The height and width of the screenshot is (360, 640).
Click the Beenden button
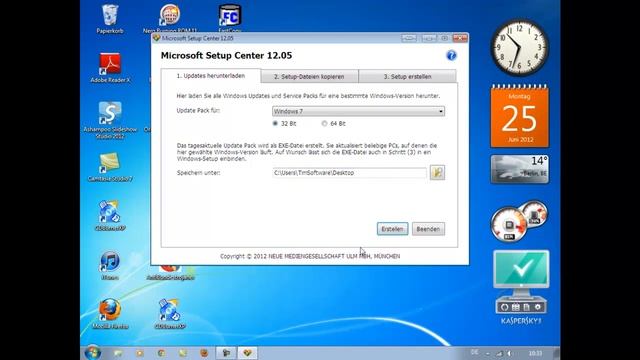coord(428,229)
